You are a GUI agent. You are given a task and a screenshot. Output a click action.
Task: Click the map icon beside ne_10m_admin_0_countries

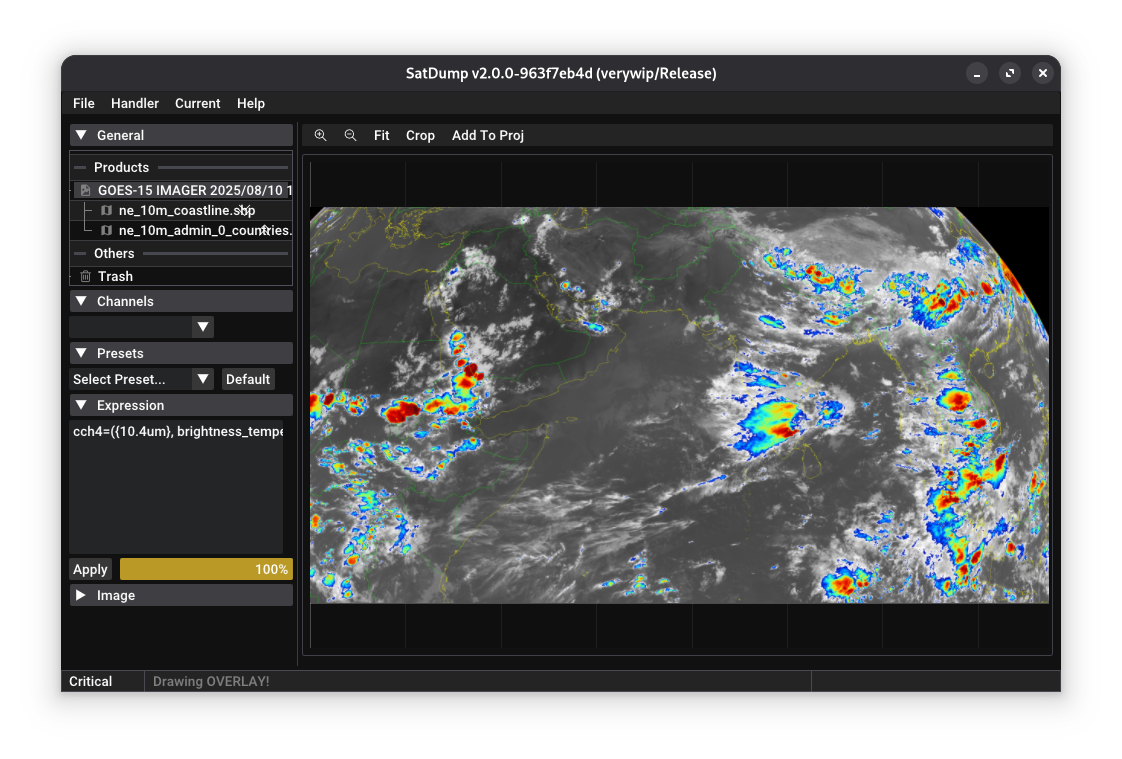pos(107,231)
